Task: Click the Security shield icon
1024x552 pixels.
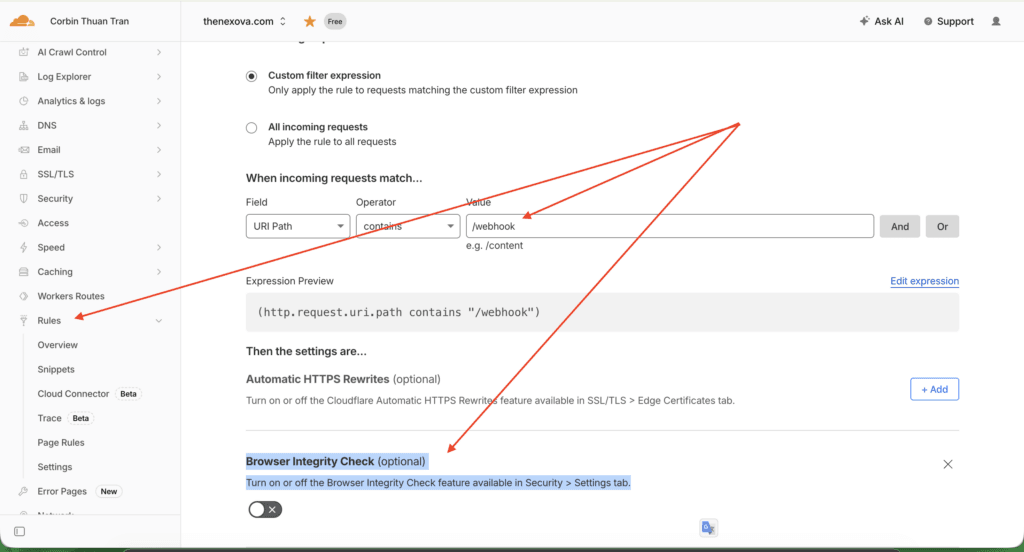Action: (24, 199)
